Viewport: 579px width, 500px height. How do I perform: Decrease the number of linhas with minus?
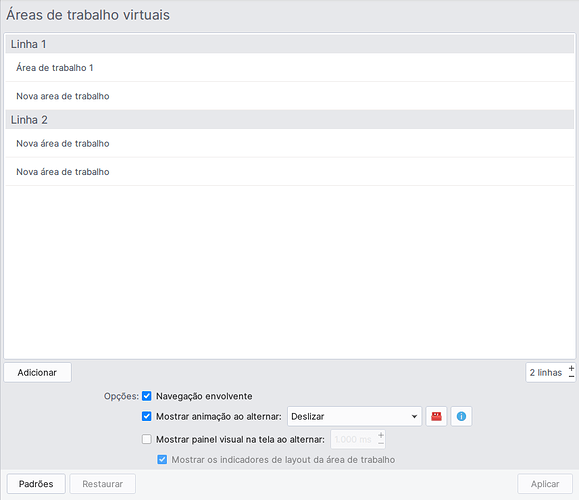571,377
